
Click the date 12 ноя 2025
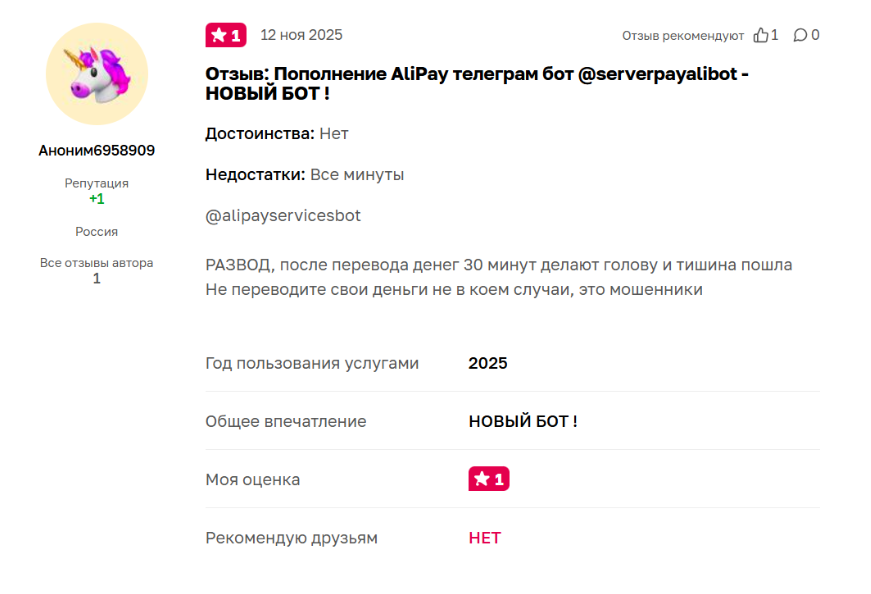click(298, 34)
